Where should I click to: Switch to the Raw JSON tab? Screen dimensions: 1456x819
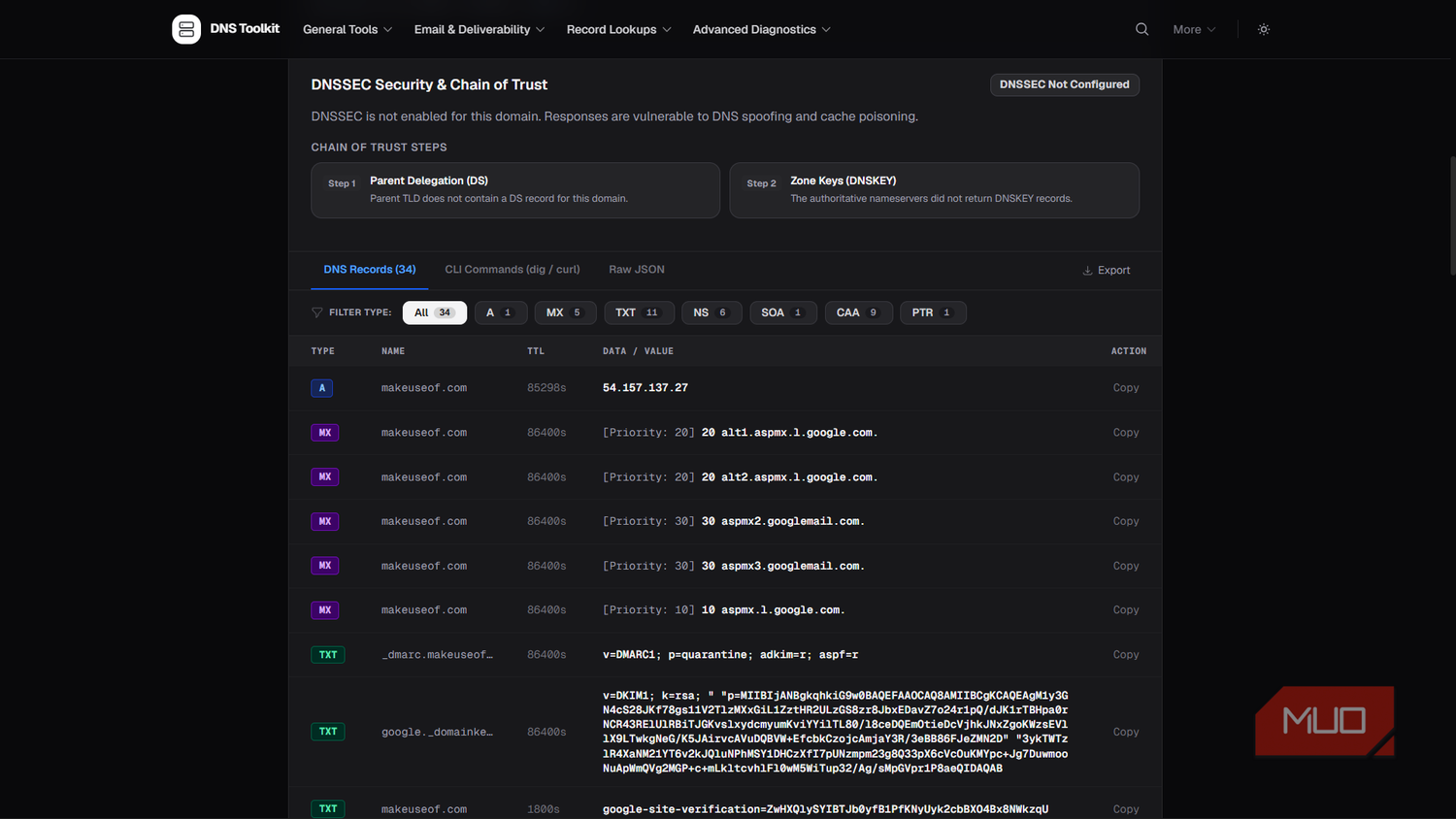coord(637,270)
